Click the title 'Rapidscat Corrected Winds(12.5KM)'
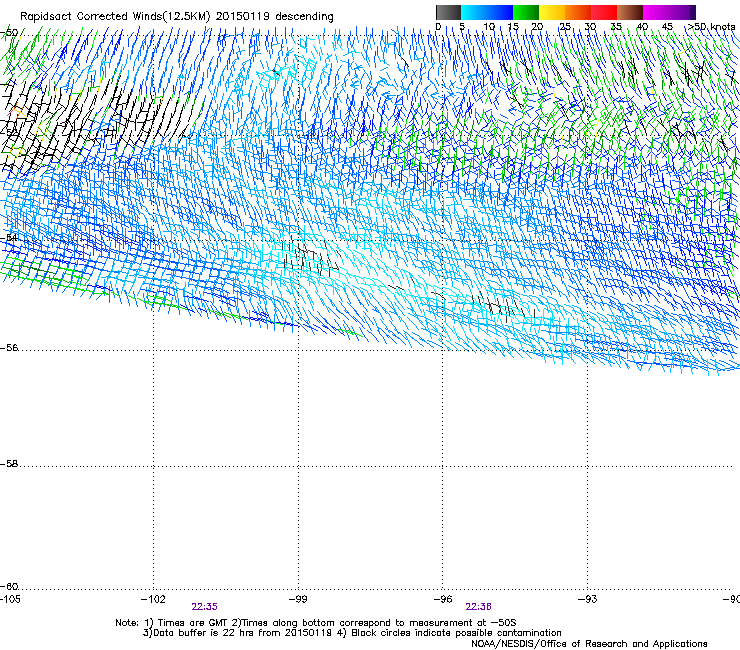Image resolution: width=740 pixels, height=650 pixels. point(115,17)
